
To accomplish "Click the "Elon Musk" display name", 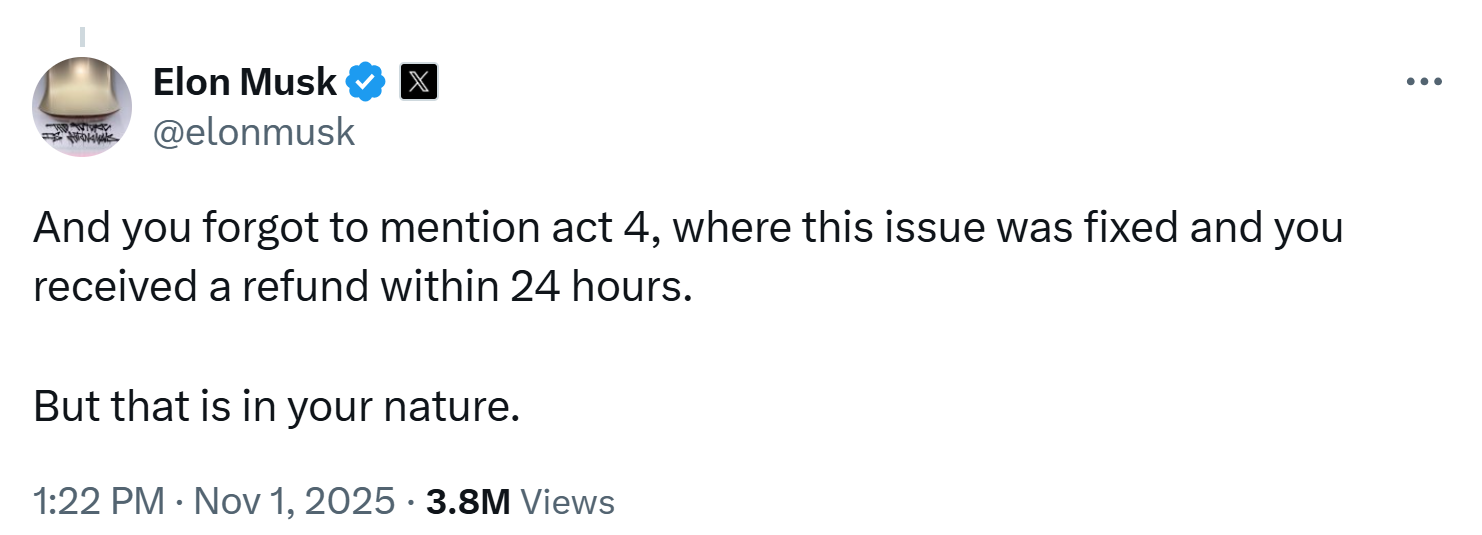I will pyautogui.click(x=245, y=82).
